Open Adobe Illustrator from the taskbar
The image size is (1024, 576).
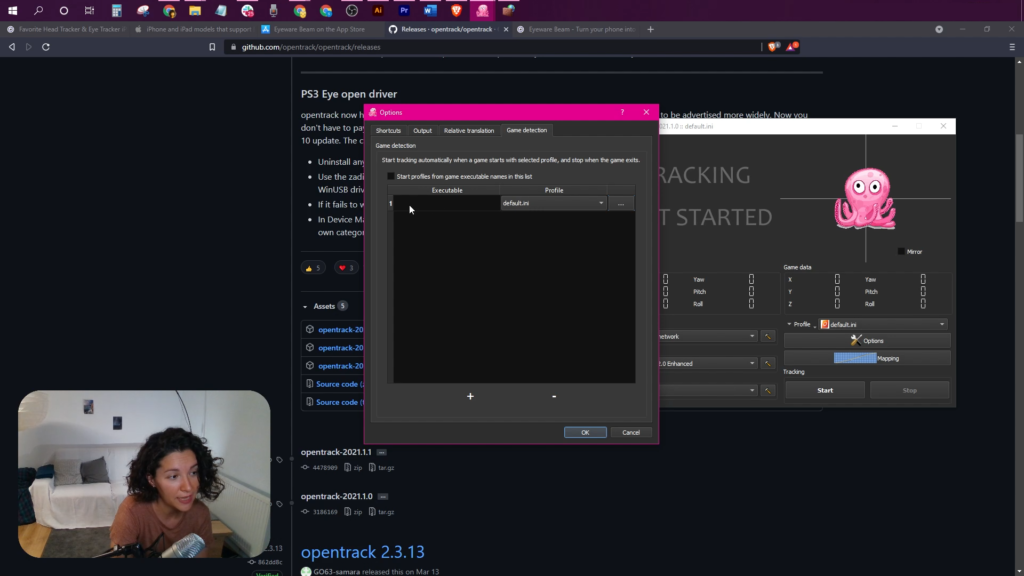(x=378, y=10)
